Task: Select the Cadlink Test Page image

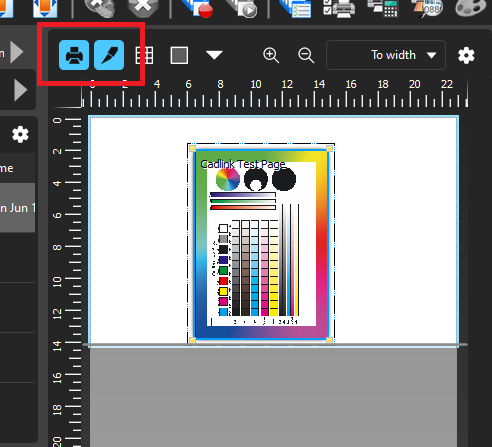Action: (x=261, y=243)
